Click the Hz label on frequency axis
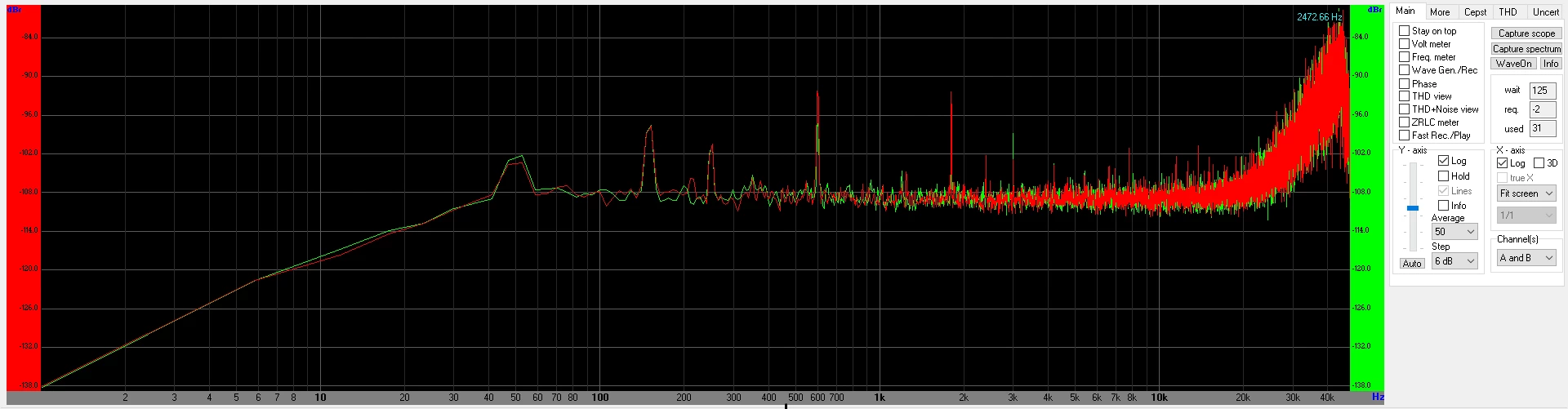This screenshot has height=409, width=1568. (x=1378, y=397)
